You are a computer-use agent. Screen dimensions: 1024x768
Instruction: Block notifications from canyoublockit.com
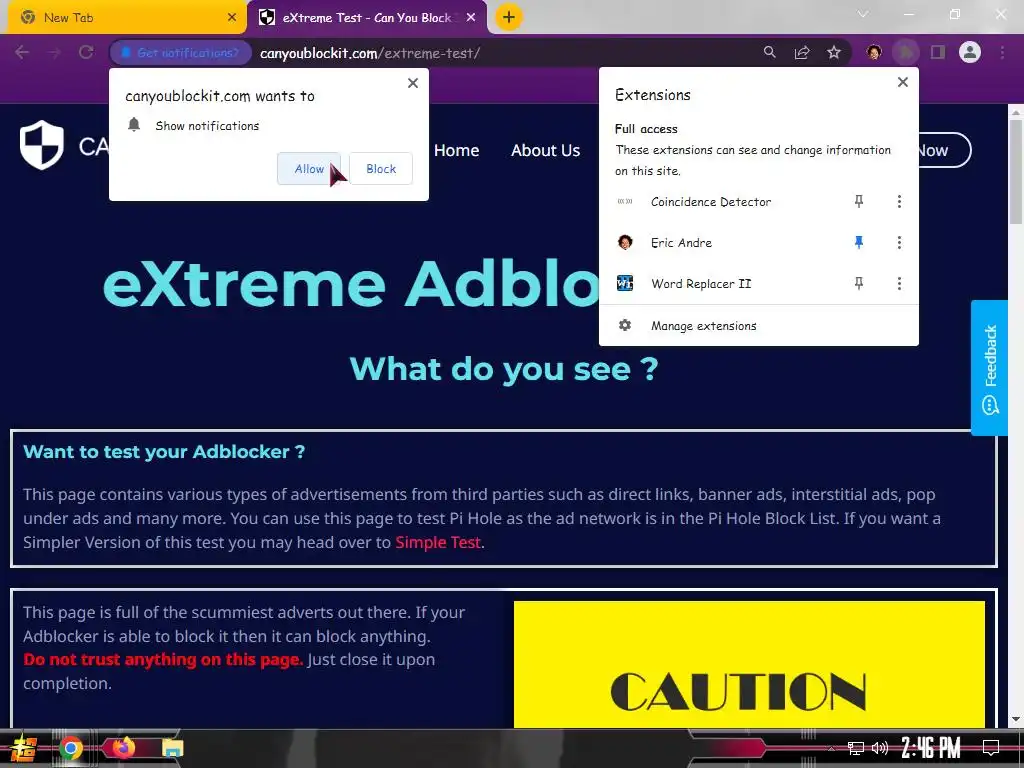tap(381, 168)
